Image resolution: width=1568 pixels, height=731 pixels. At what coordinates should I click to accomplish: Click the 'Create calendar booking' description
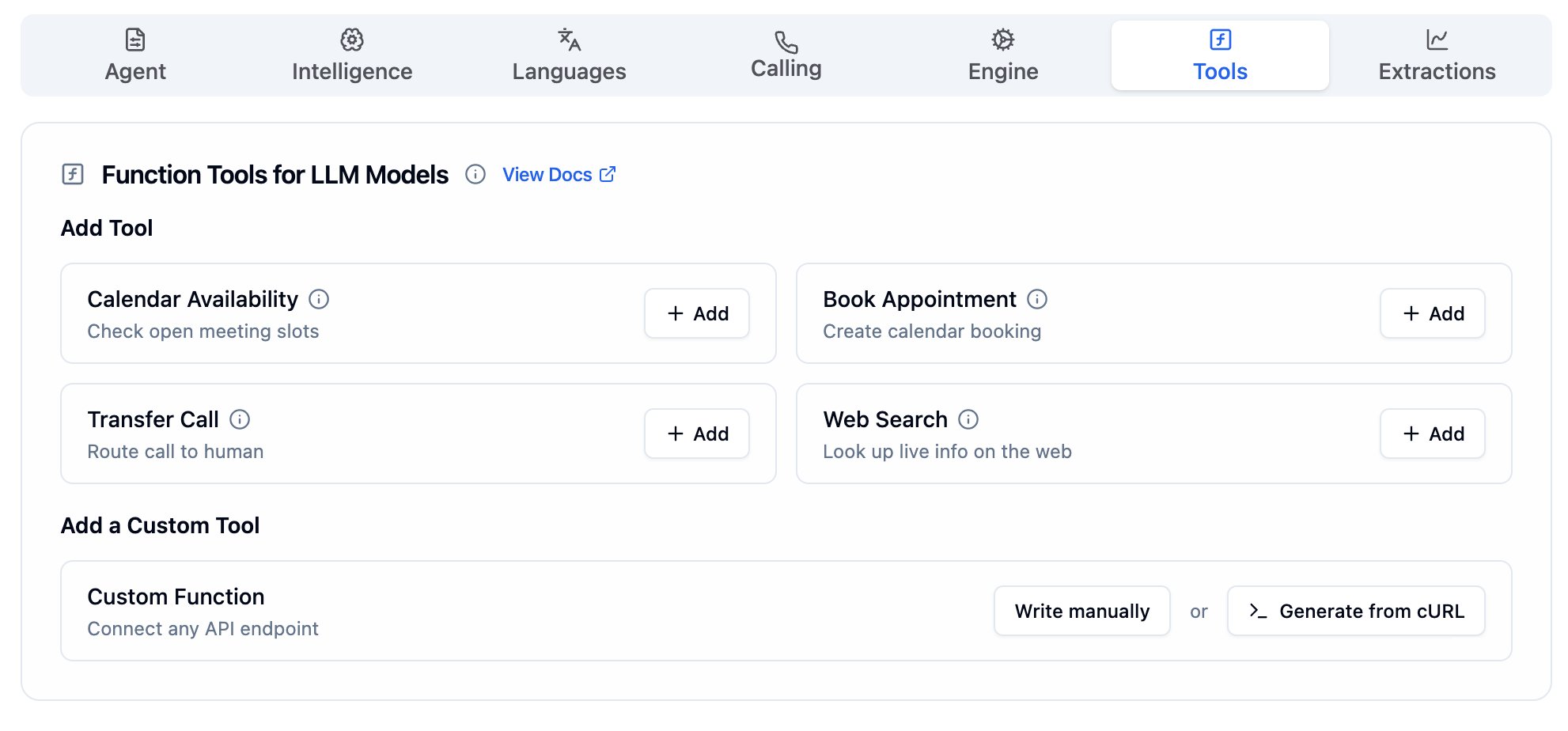point(932,331)
